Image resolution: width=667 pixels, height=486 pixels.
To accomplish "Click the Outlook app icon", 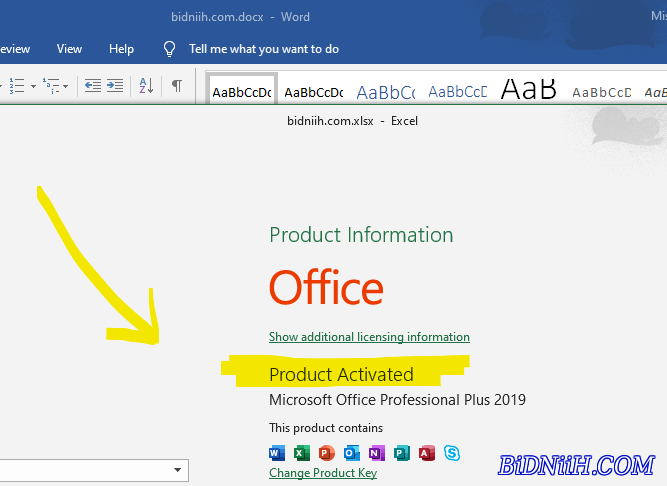I will [x=352, y=453].
